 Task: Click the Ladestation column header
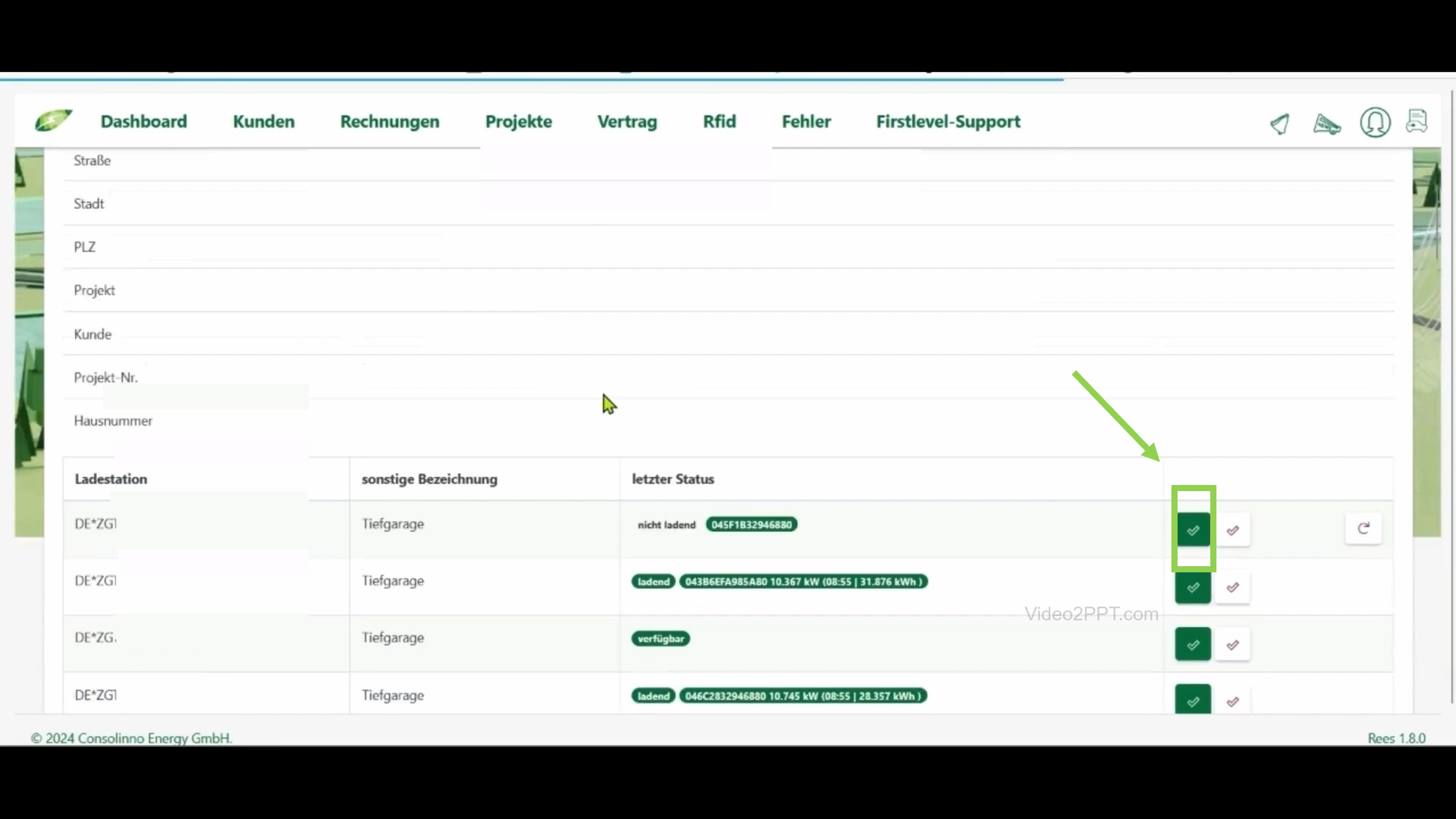point(111,479)
